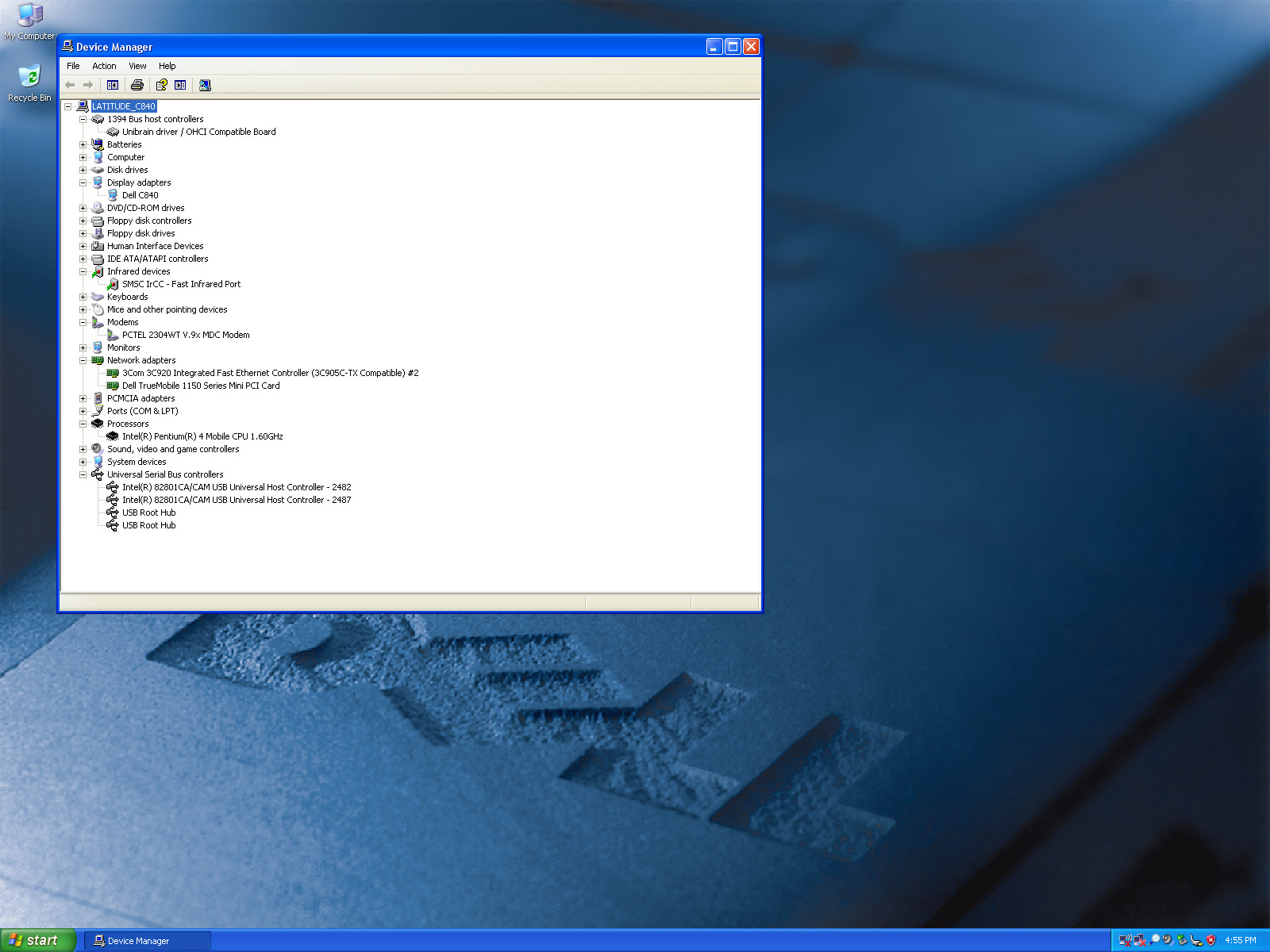Collapse the Processors node

(x=83, y=424)
